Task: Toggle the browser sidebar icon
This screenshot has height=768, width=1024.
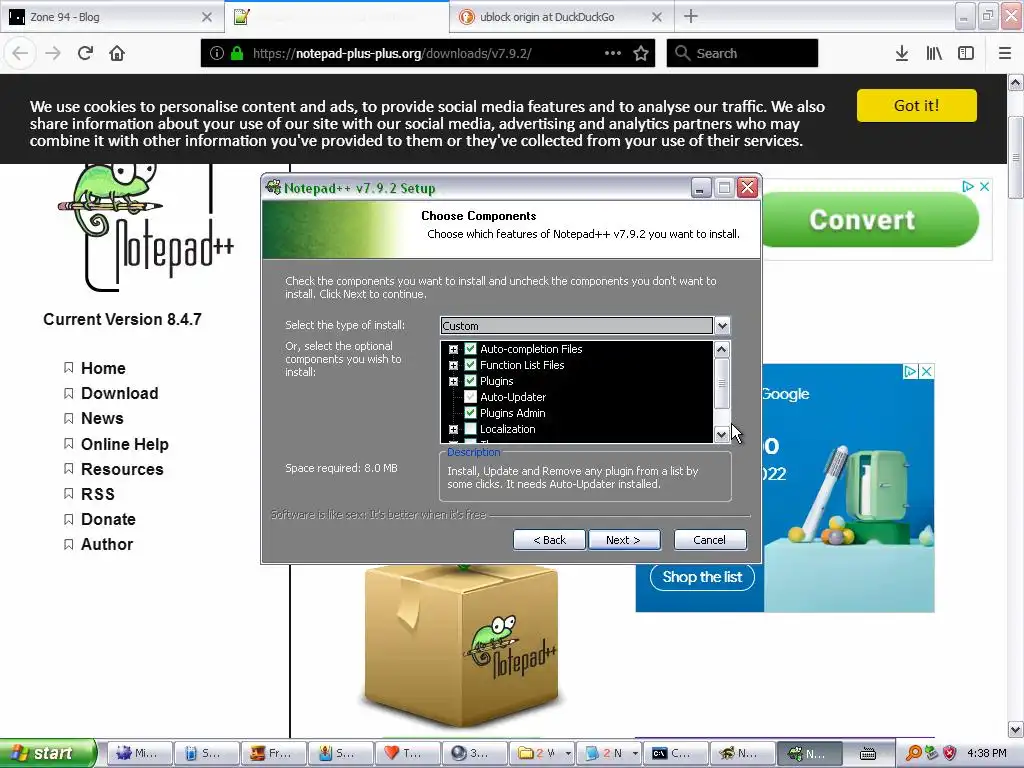Action: (x=966, y=54)
